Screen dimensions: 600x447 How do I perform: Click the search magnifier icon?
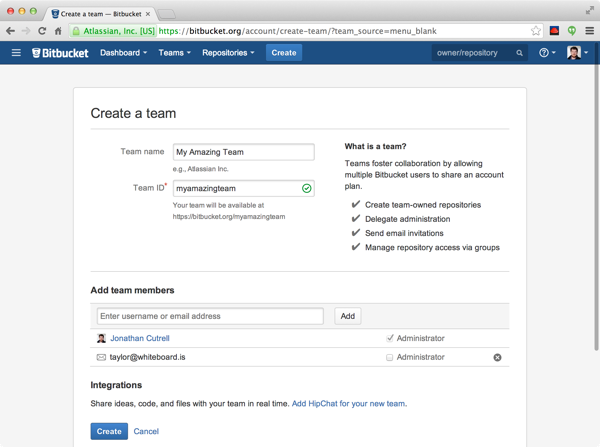(x=520, y=53)
